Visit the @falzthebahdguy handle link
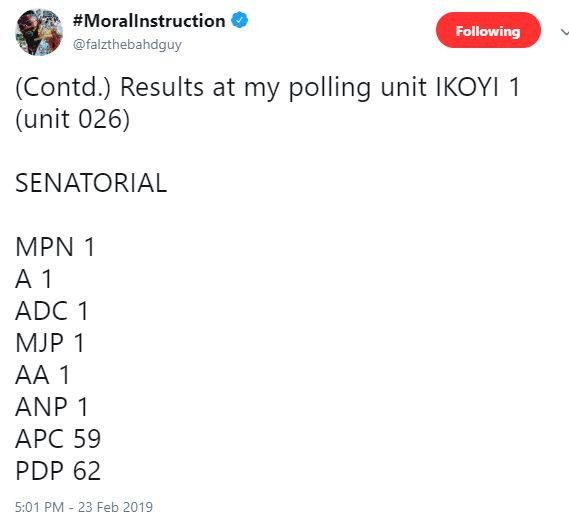Image resolution: width=569 pixels, height=526 pixels. click(x=127, y=45)
